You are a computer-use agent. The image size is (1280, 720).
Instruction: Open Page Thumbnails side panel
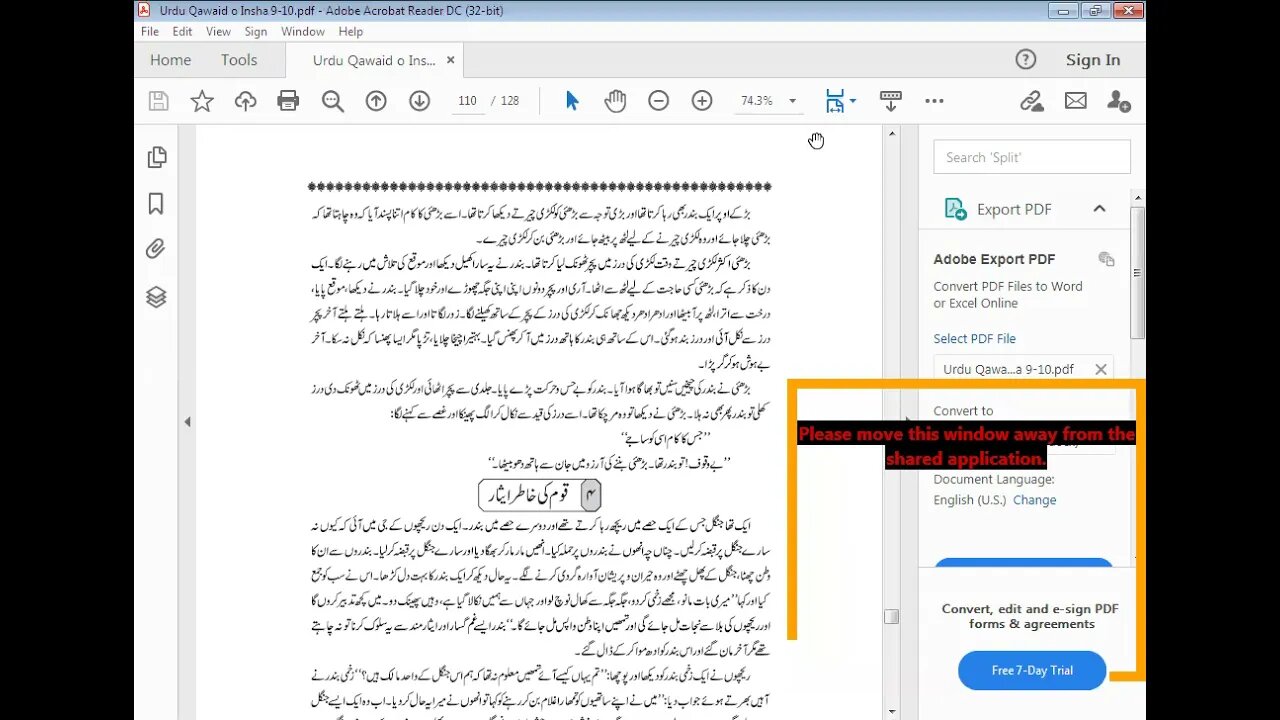156,157
